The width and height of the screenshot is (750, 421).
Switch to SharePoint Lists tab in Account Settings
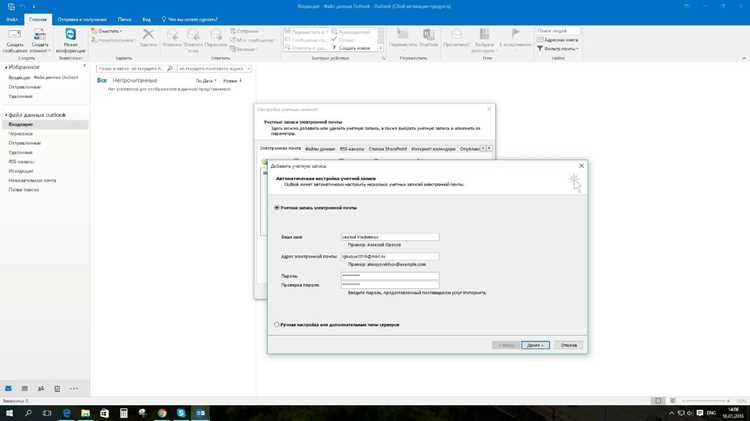tap(387, 149)
